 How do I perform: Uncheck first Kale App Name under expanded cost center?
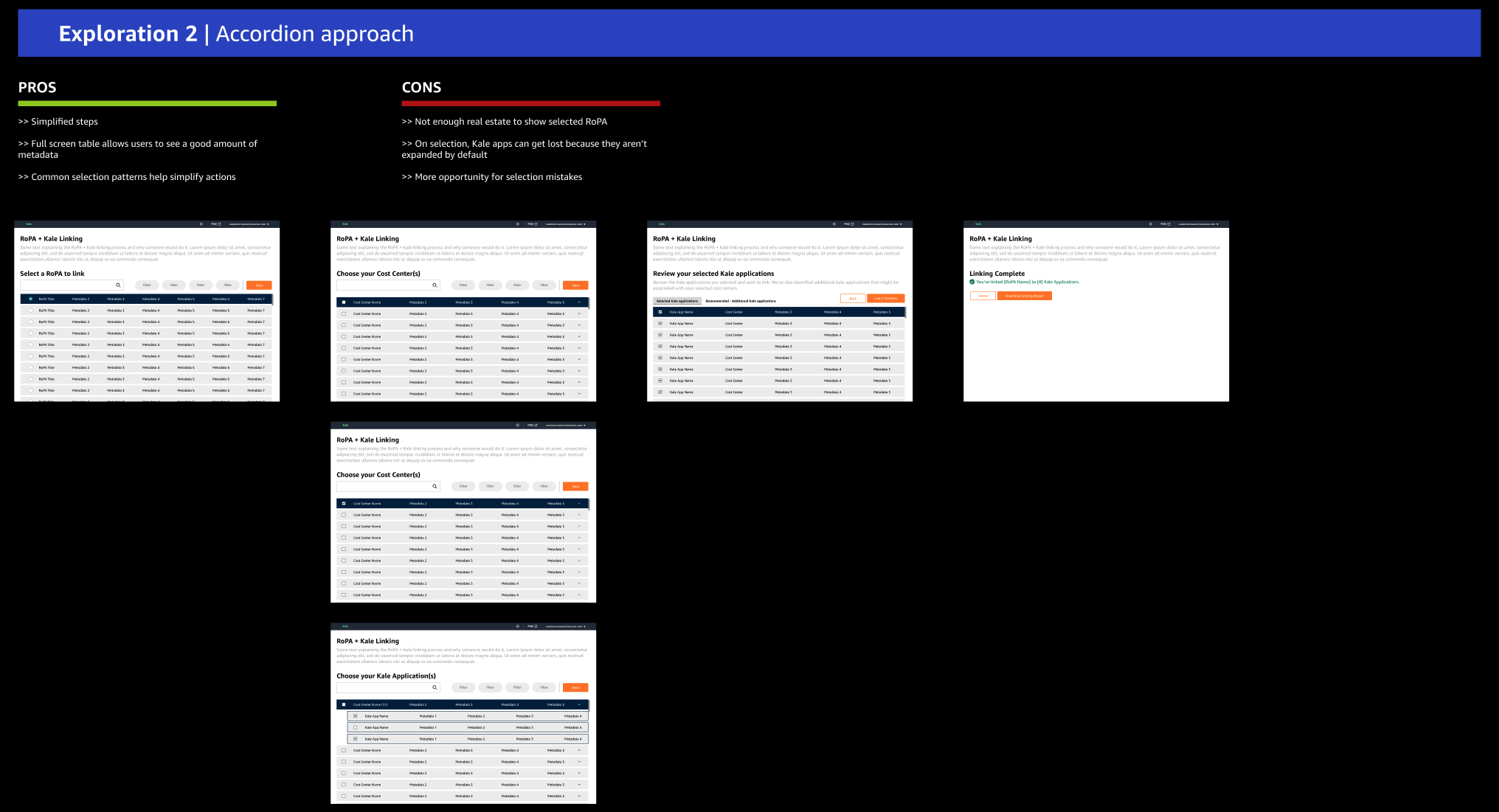(x=355, y=716)
